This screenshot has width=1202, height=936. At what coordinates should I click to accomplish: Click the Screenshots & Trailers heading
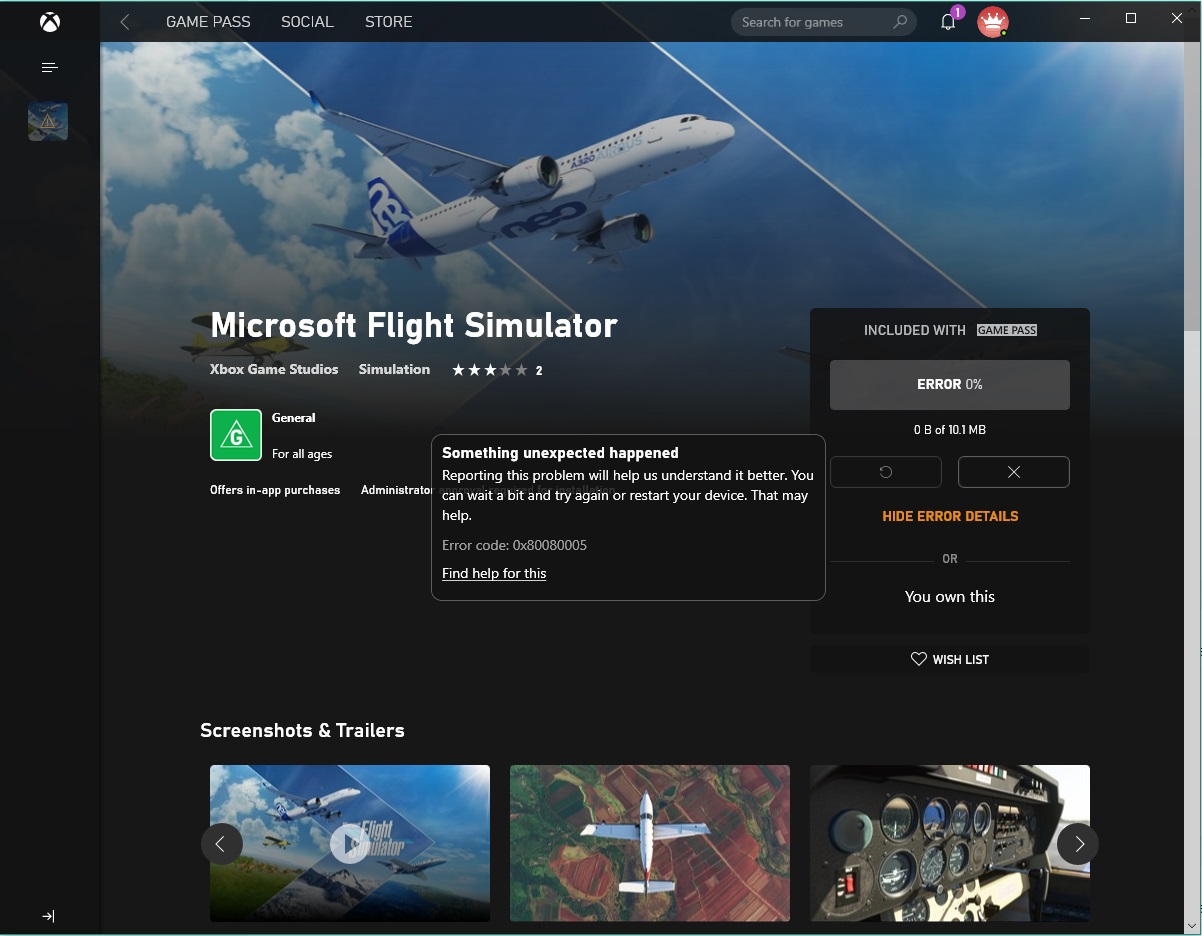[x=302, y=730]
